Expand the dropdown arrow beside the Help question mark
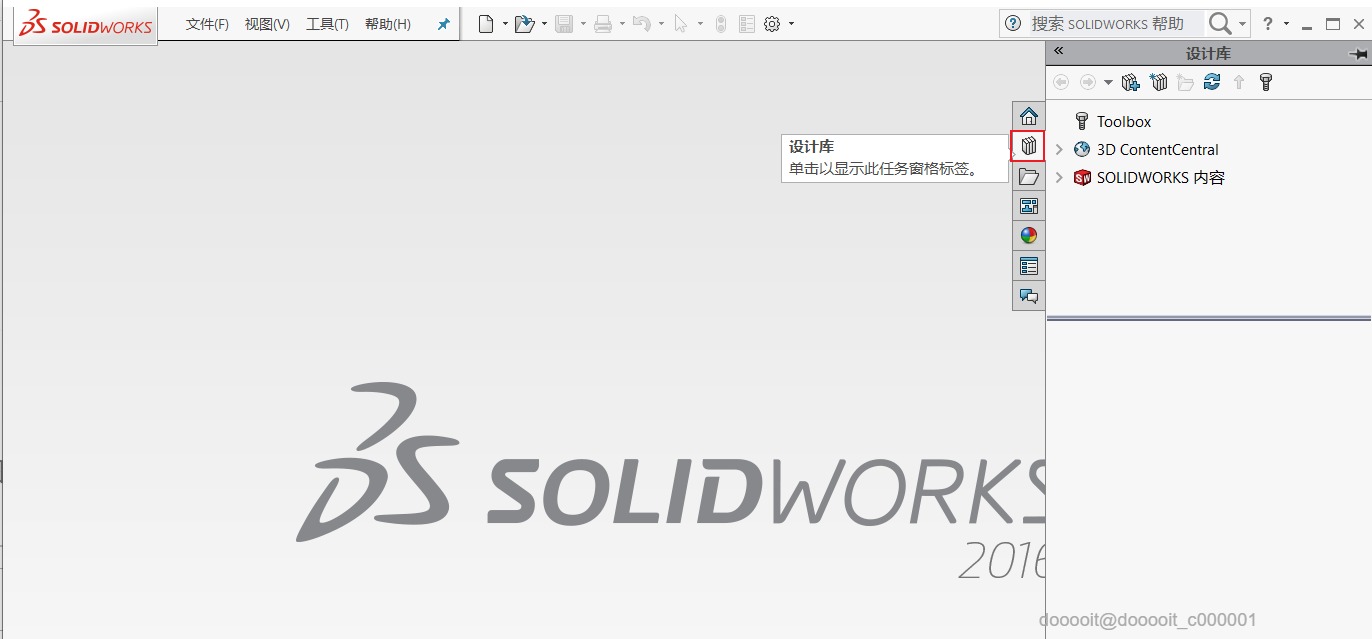1372x639 pixels. point(1286,24)
